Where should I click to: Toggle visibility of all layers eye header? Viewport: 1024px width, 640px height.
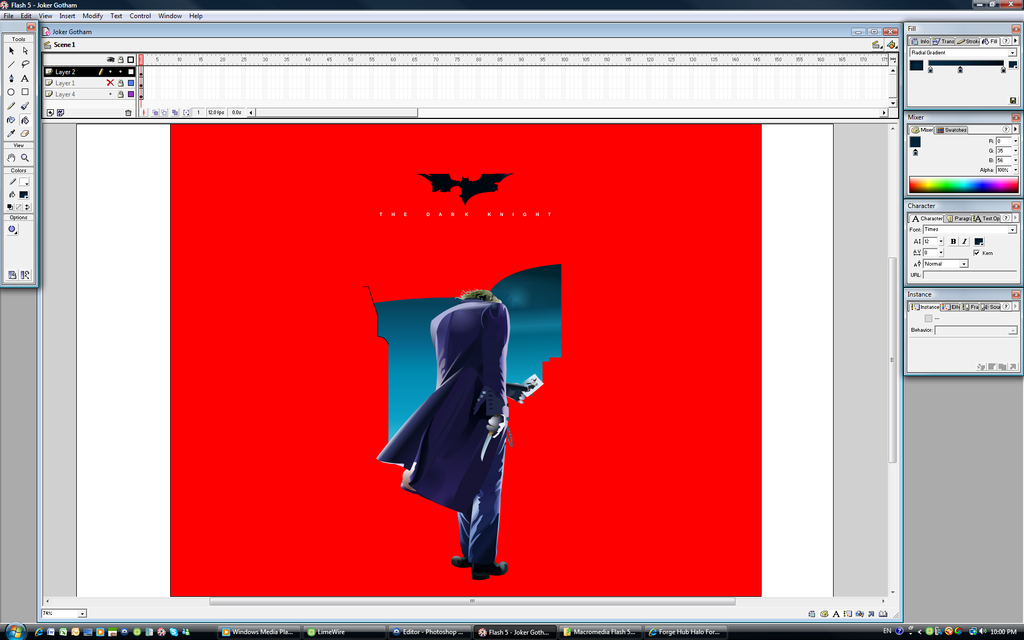tap(110, 59)
